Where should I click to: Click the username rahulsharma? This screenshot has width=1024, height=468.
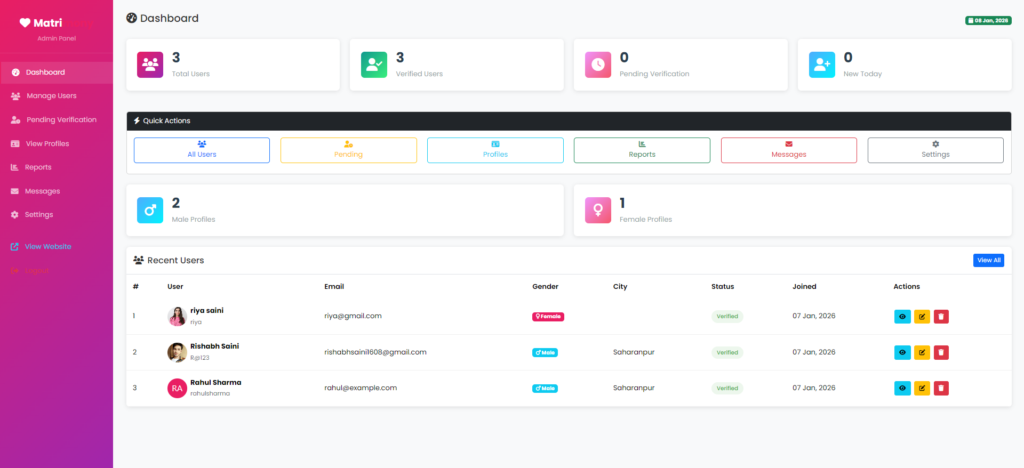point(210,394)
